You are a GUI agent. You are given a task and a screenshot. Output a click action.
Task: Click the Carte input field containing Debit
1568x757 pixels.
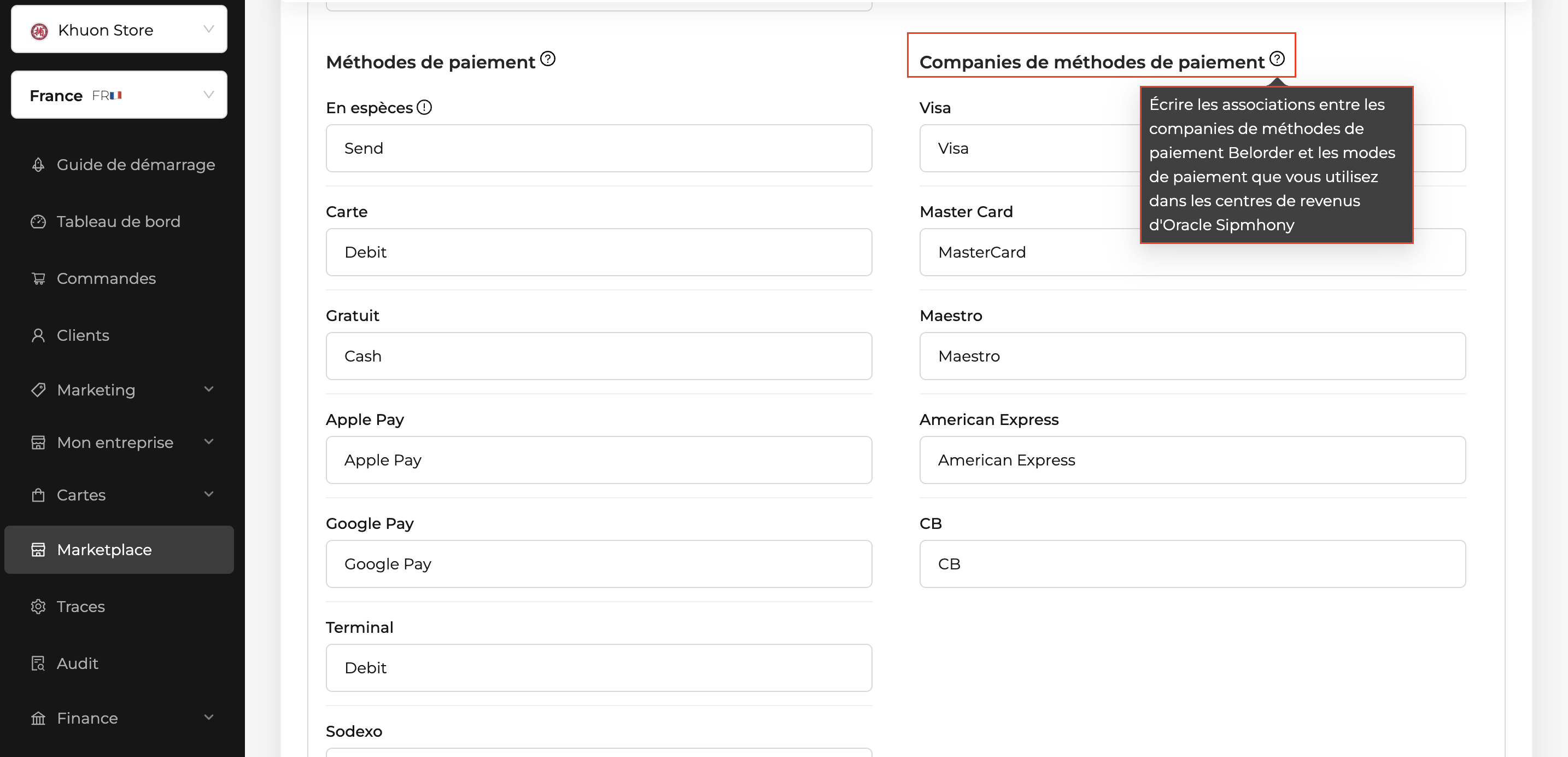pos(599,252)
